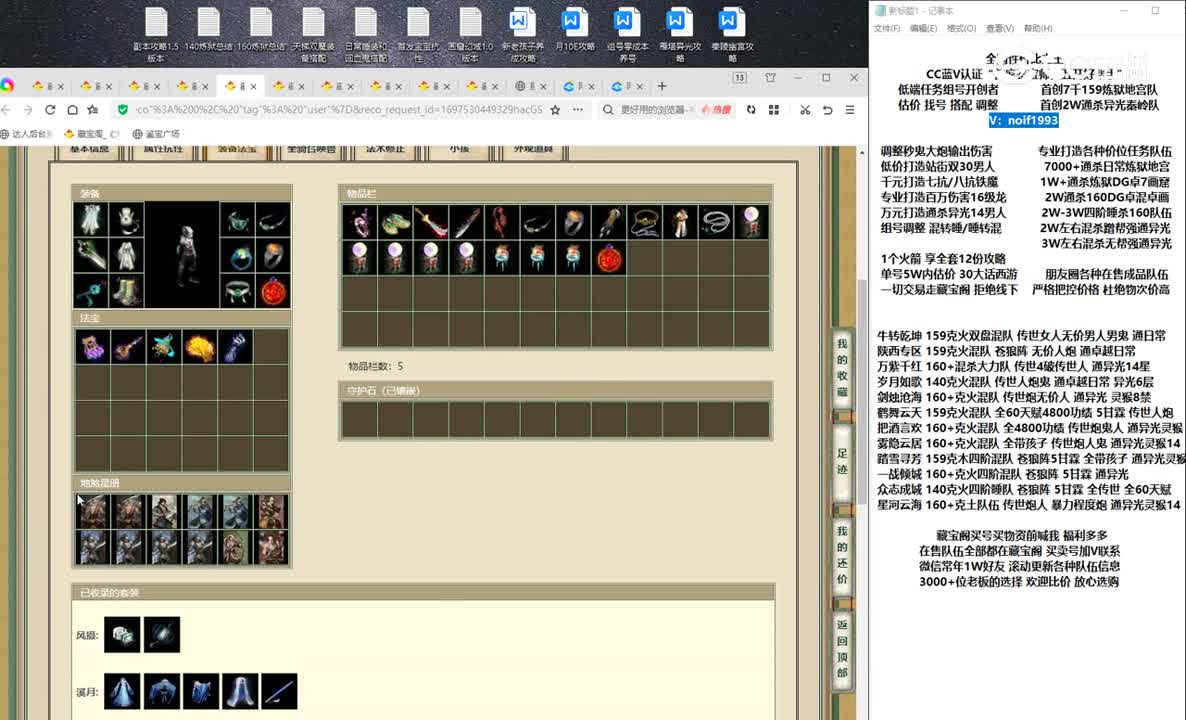
Task: Open bookmark 鉴宝广场
Action: coord(156,134)
